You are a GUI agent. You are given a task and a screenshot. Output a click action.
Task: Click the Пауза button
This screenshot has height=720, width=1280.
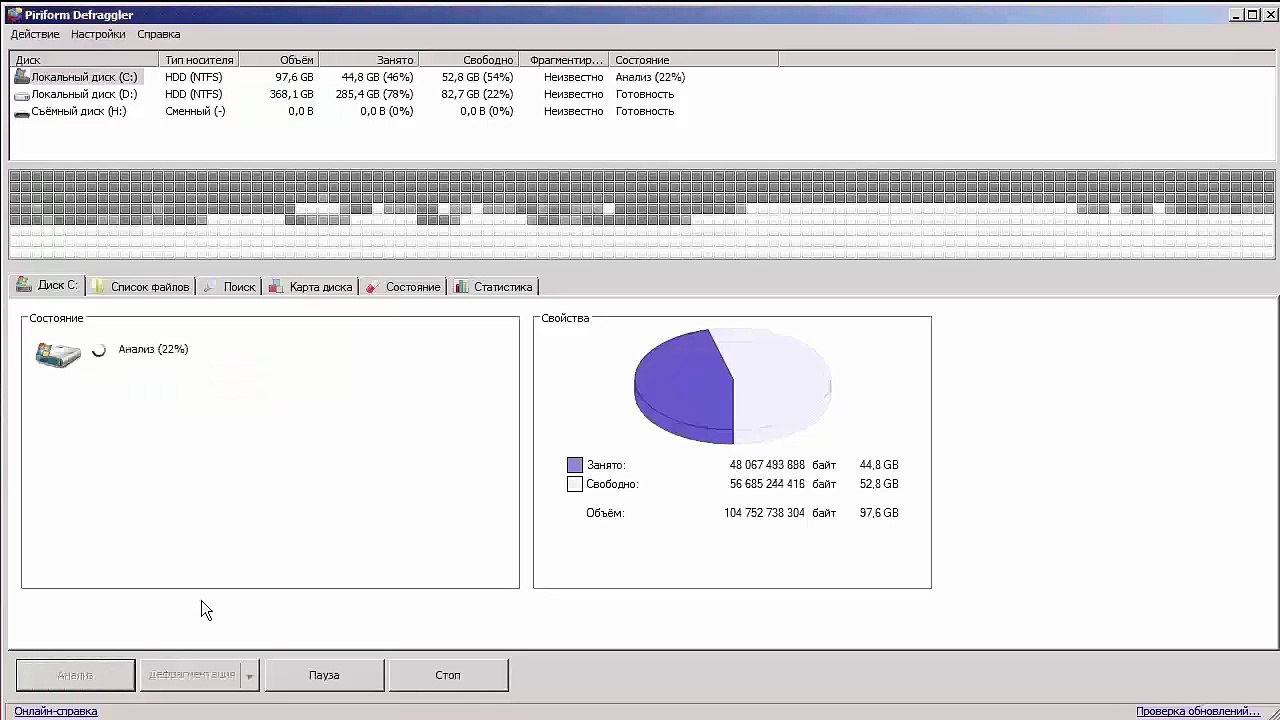tap(324, 675)
